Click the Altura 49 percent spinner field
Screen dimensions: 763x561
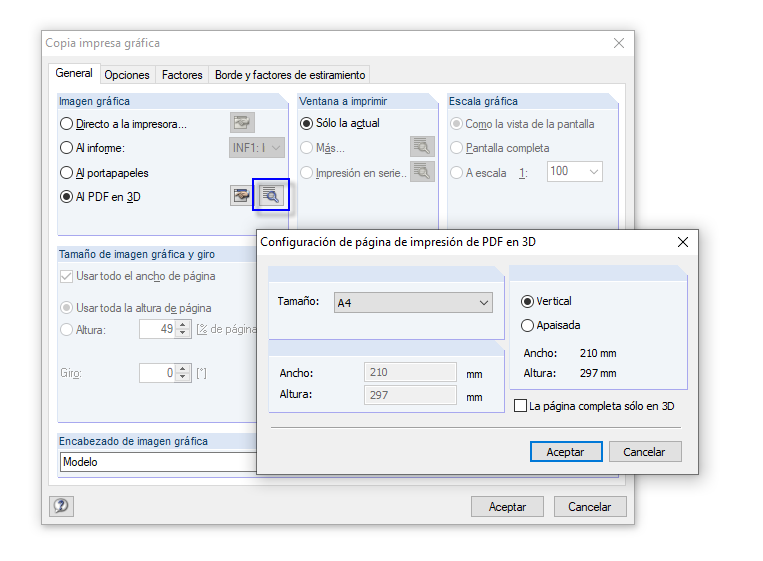(158, 329)
